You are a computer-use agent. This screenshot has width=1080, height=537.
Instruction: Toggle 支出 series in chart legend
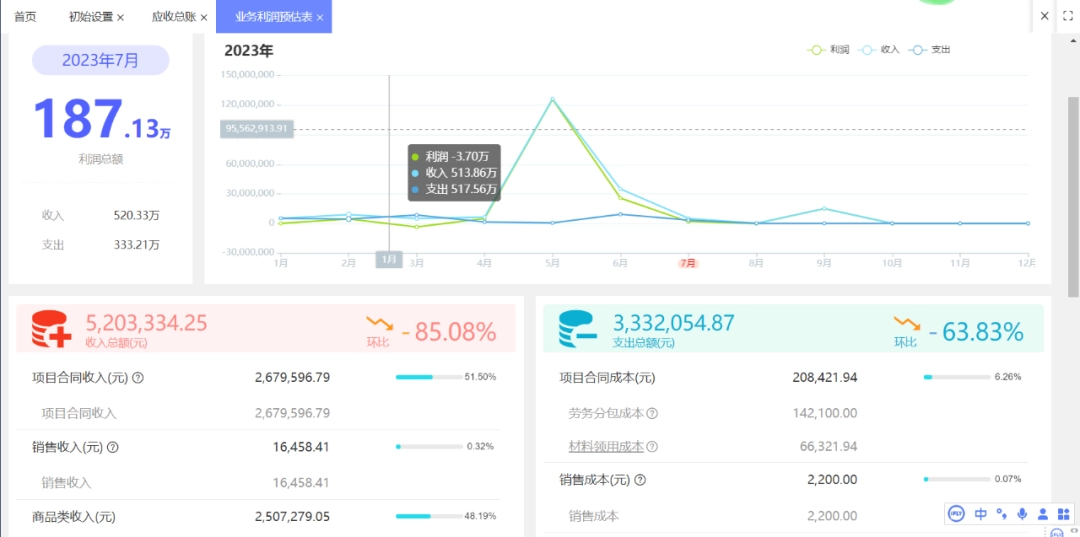coord(930,50)
